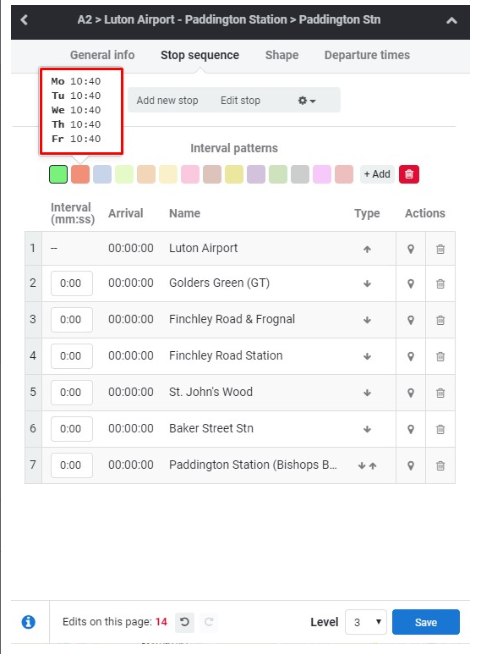Locate Finchley Road Station on map
The width and height of the screenshot is (477, 654).
pyautogui.click(x=411, y=357)
